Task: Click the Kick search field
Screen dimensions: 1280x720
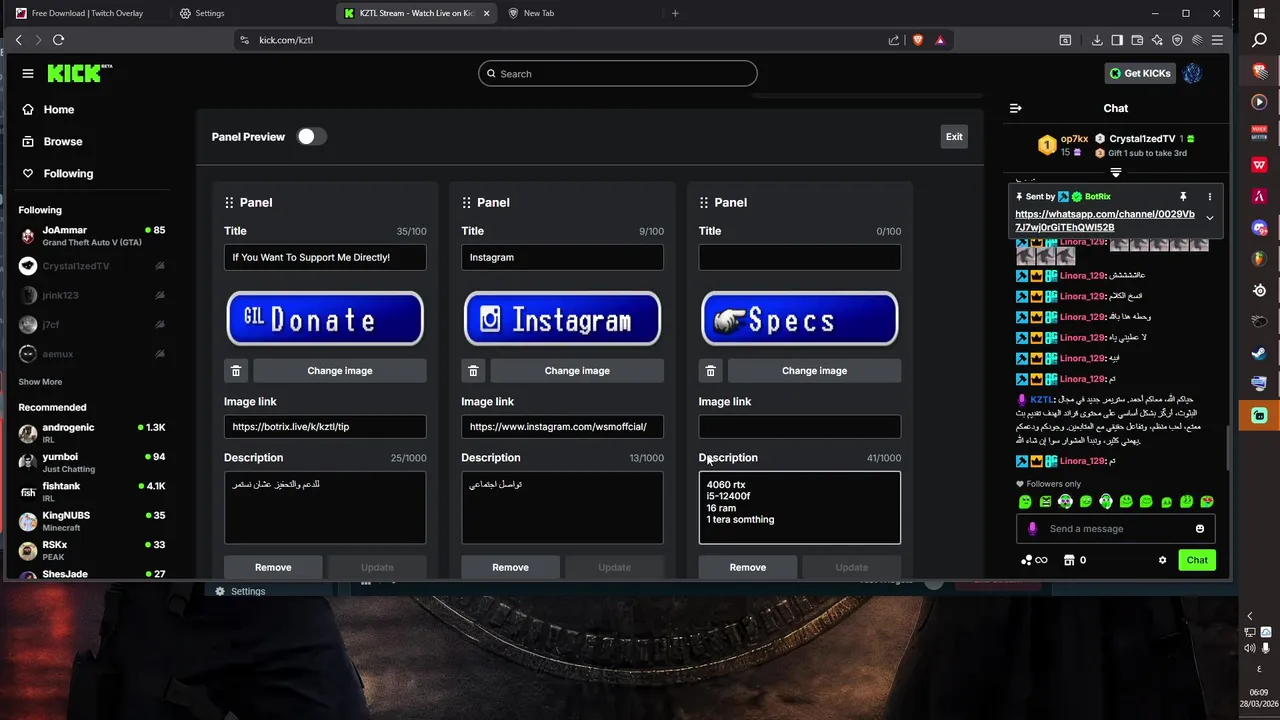Action: point(617,74)
